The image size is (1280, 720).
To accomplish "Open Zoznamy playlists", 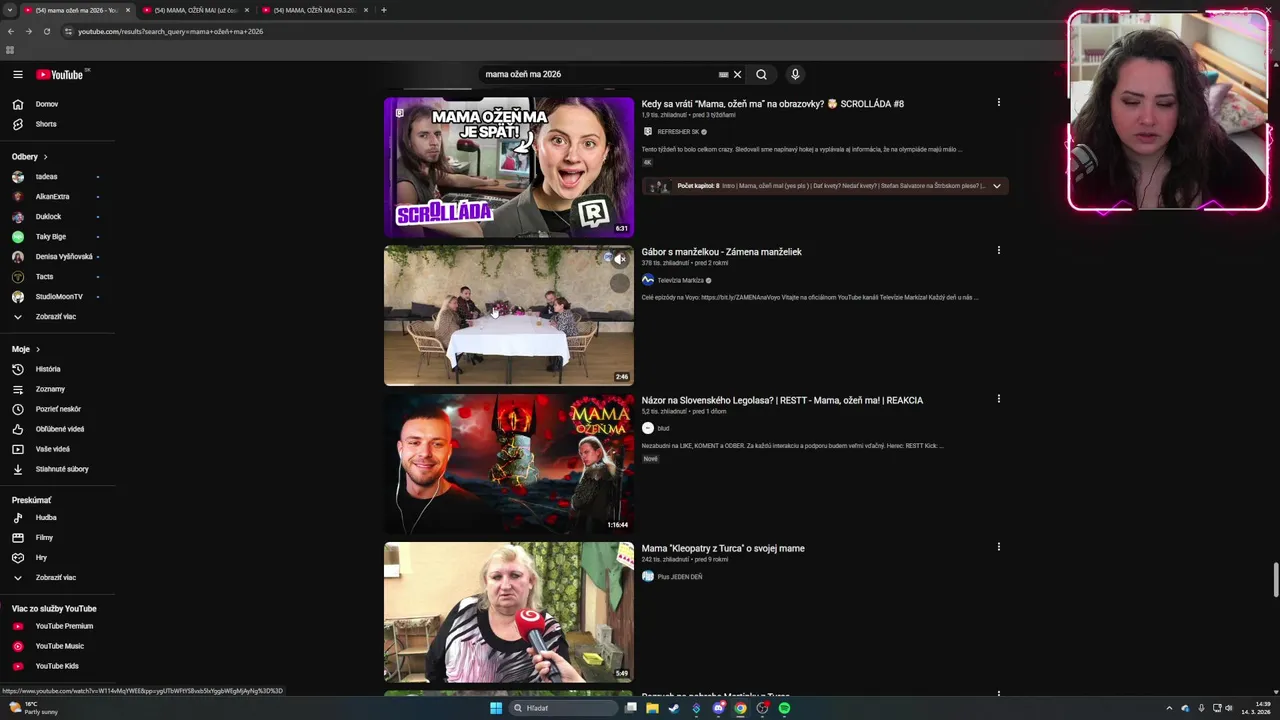I will coord(50,389).
